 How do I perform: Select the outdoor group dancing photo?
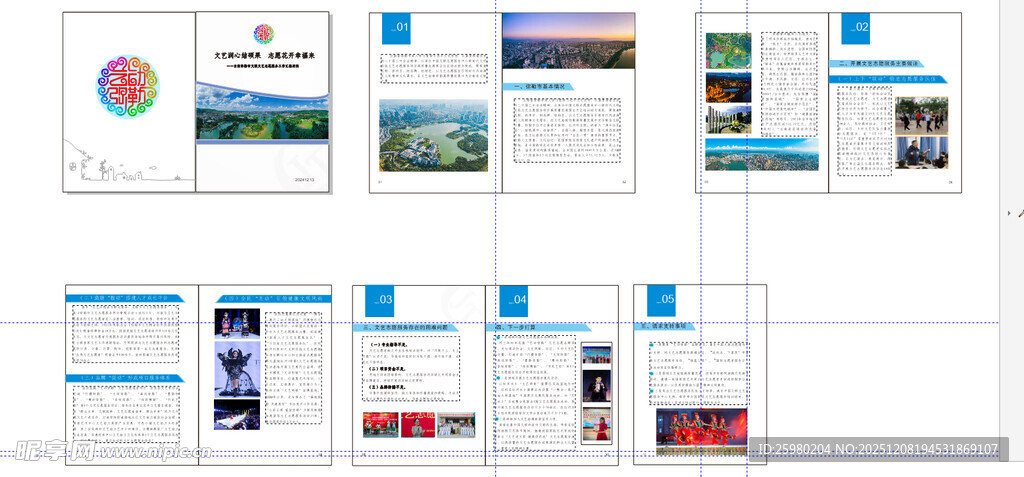point(921,116)
